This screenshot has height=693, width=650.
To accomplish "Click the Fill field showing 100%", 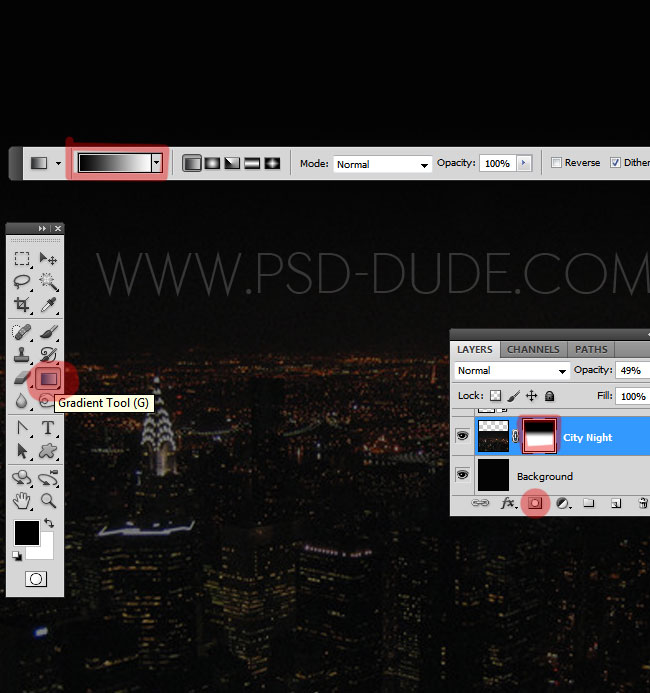I will 633,396.
